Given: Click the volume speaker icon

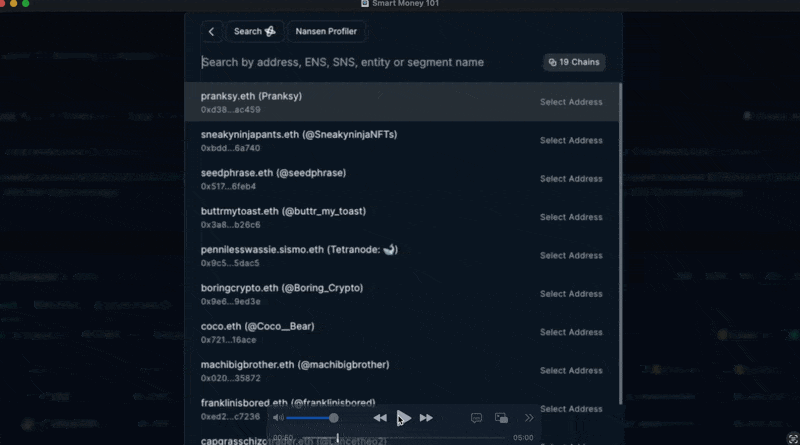Looking at the screenshot, I should pyautogui.click(x=278, y=417).
